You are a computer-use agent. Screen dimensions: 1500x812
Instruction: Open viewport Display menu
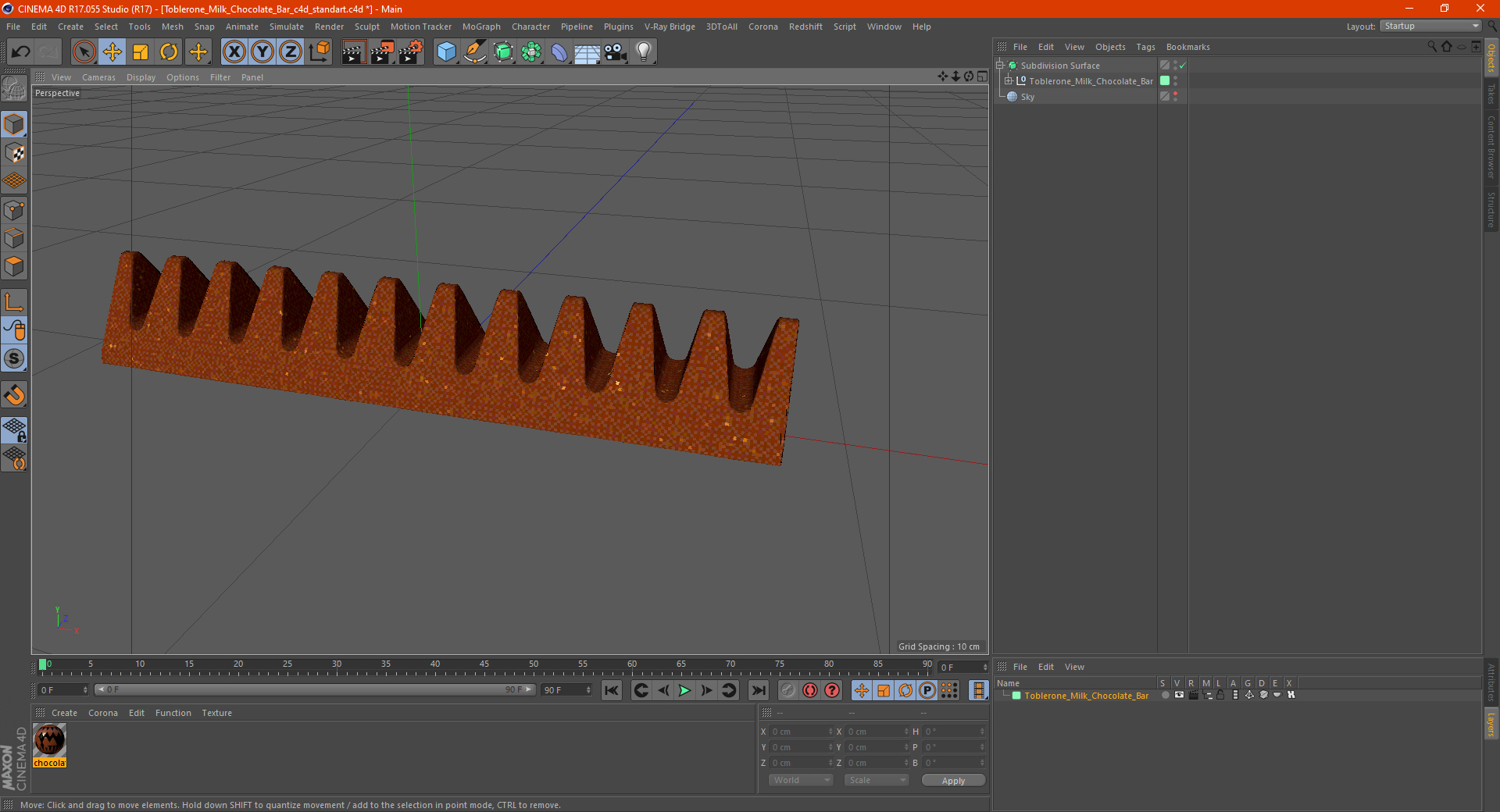pos(141,77)
